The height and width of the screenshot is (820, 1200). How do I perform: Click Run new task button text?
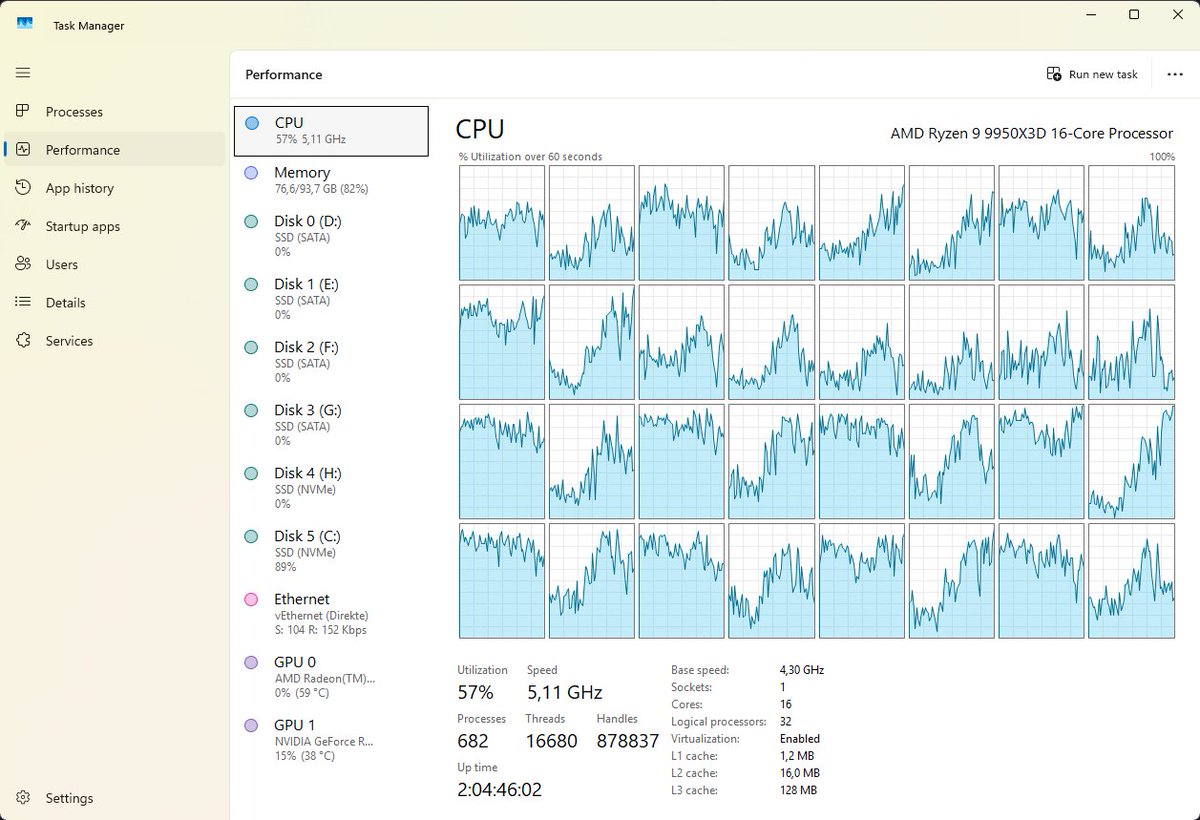pyautogui.click(x=1103, y=74)
